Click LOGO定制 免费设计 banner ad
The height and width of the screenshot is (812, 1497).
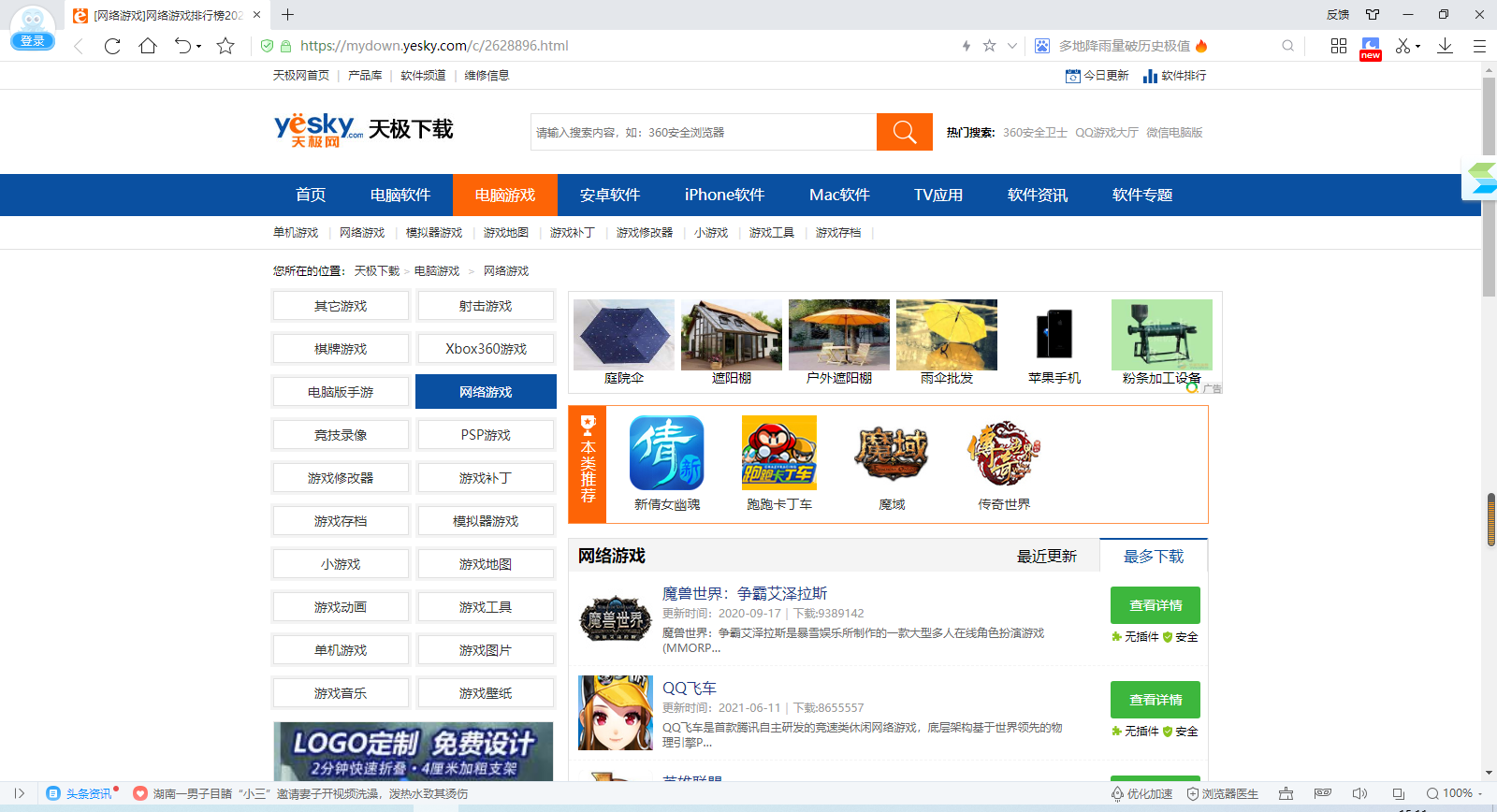[413, 751]
